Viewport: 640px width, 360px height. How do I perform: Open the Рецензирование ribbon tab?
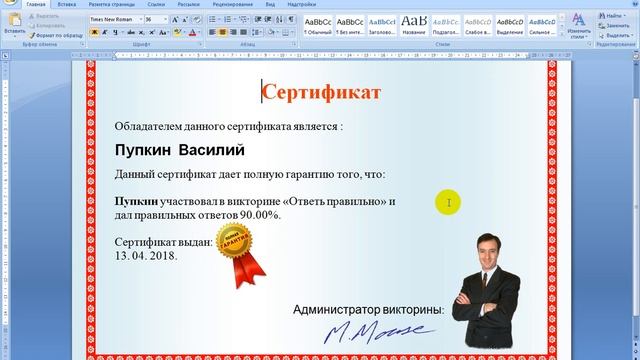(x=232, y=4)
